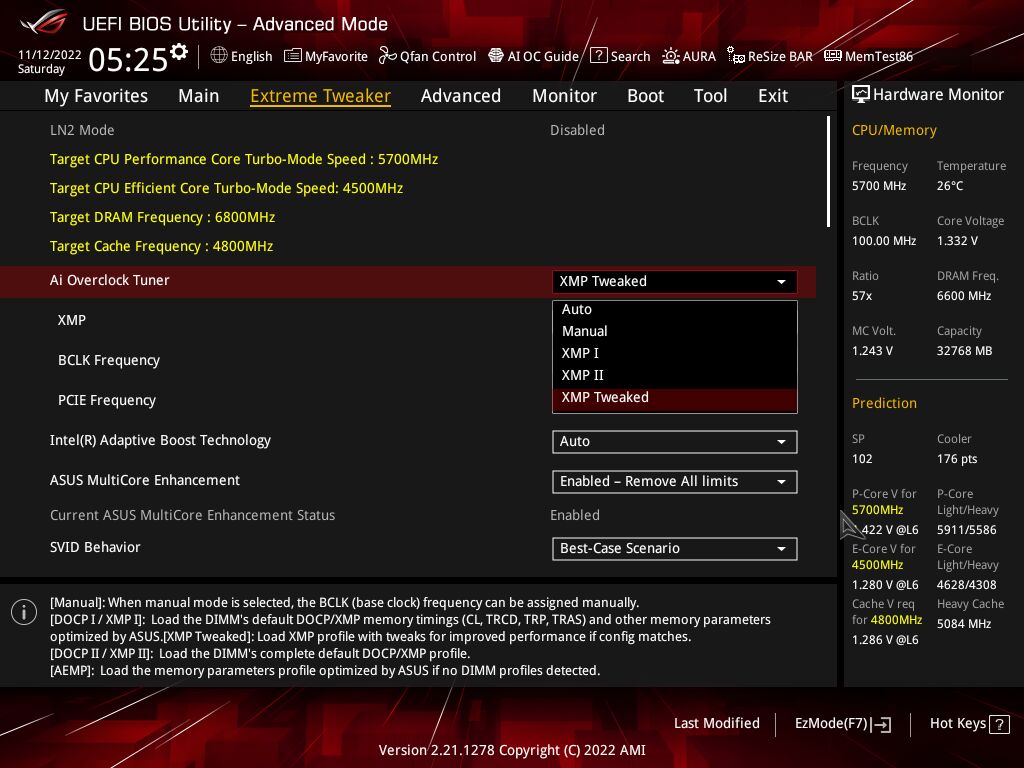Image resolution: width=1024 pixels, height=768 pixels.
Task: Open the Exit tab
Action: pos(773,96)
